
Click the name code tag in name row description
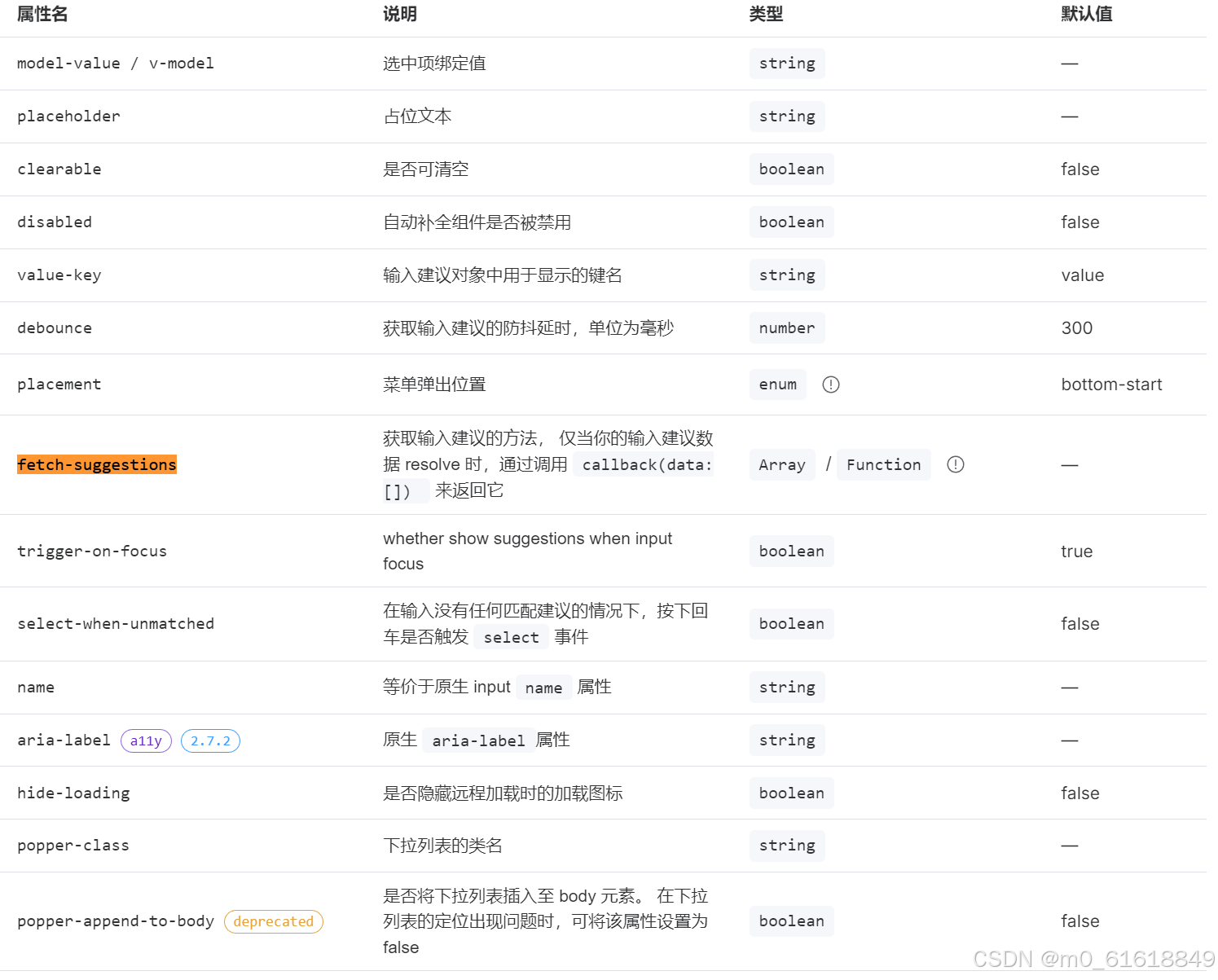[543, 688]
